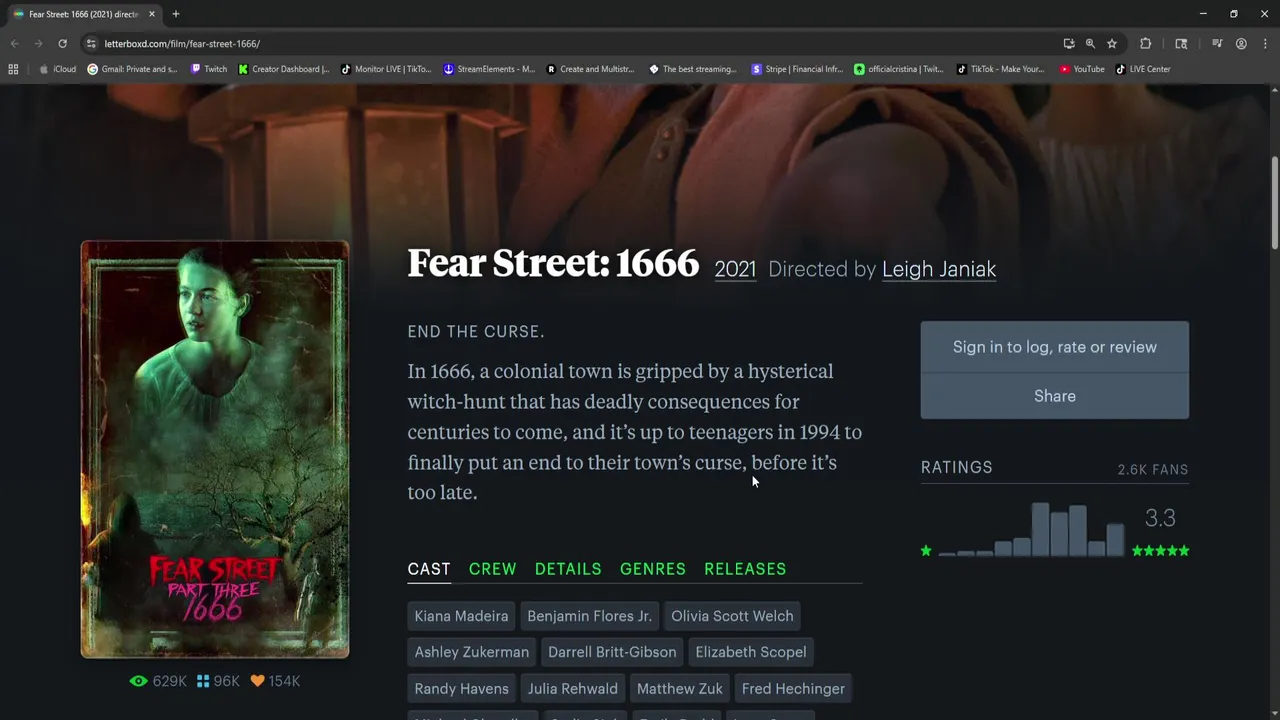Open cast member Fred Hechinger

pyautogui.click(x=793, y=689)
